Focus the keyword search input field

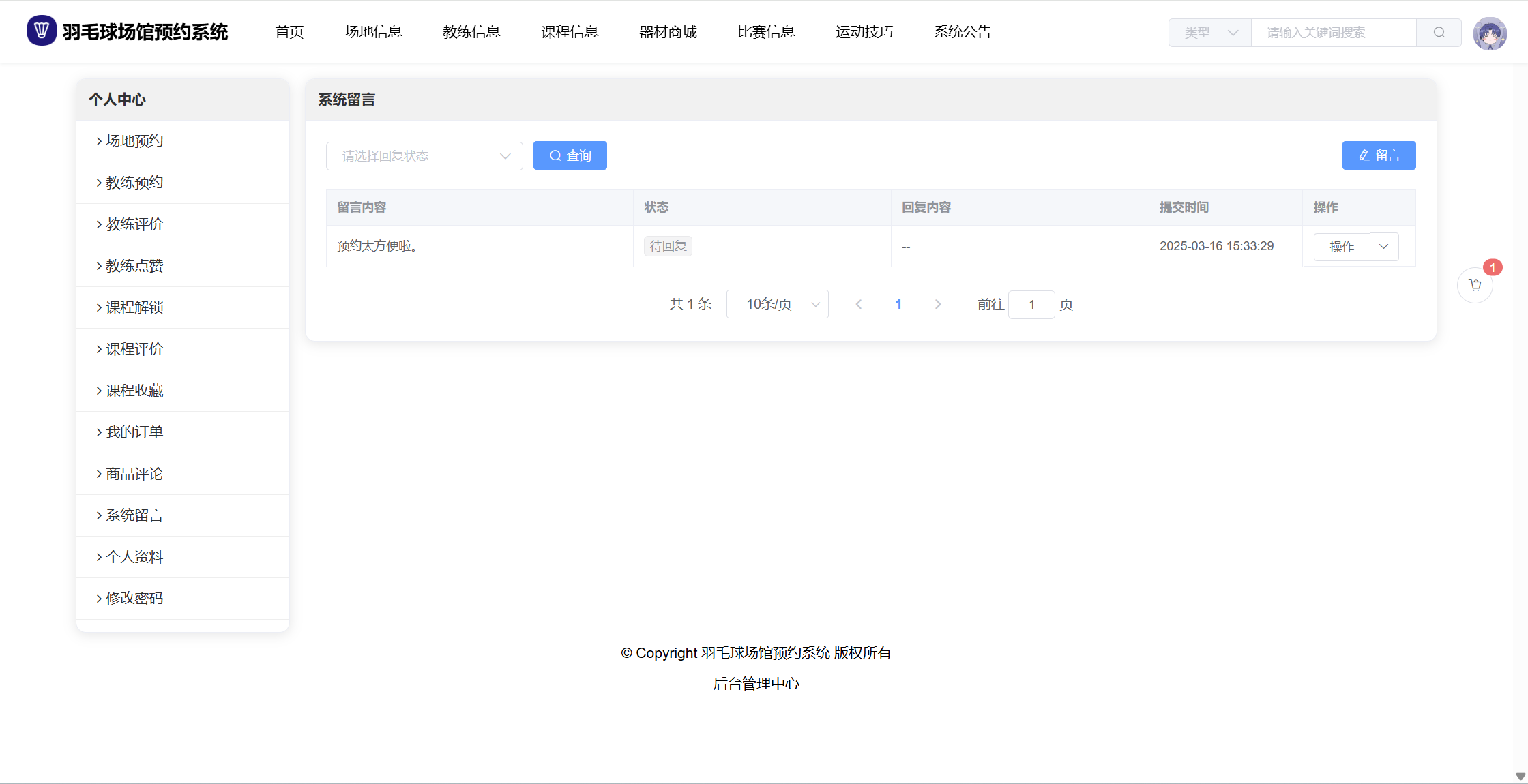[x=1333, y=33]
